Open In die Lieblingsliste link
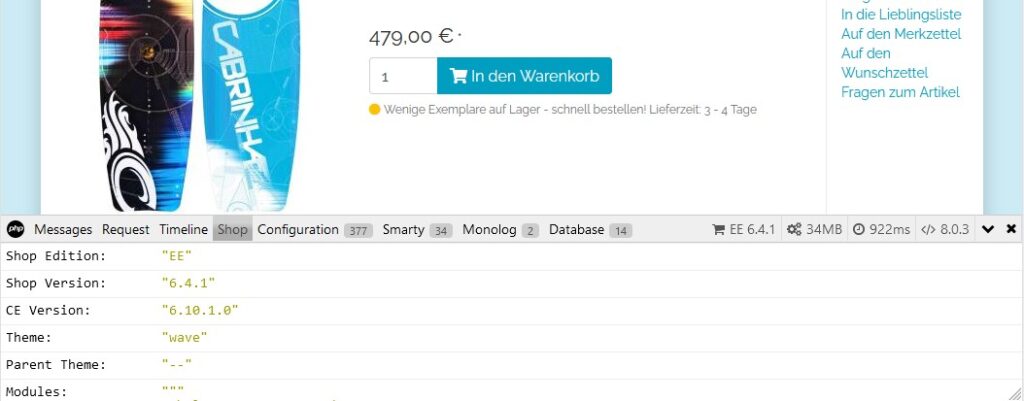The width and height of the screenshot is (1024, 401). 901,14
